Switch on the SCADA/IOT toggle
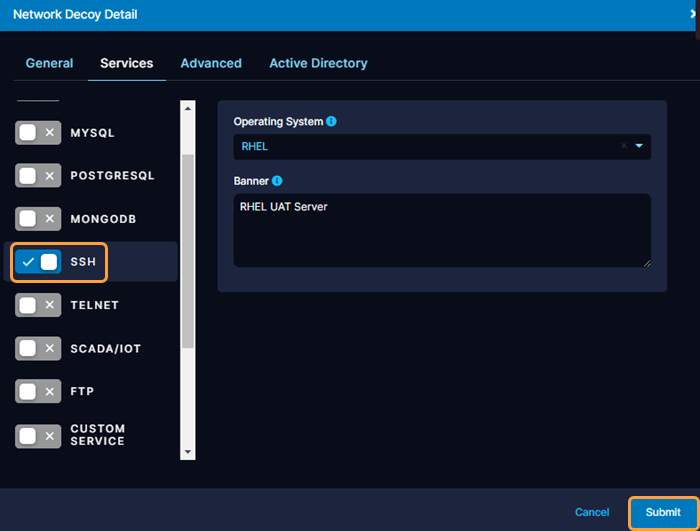The width and height of the screenshot is (700, 531). click(x=38, y=348)
